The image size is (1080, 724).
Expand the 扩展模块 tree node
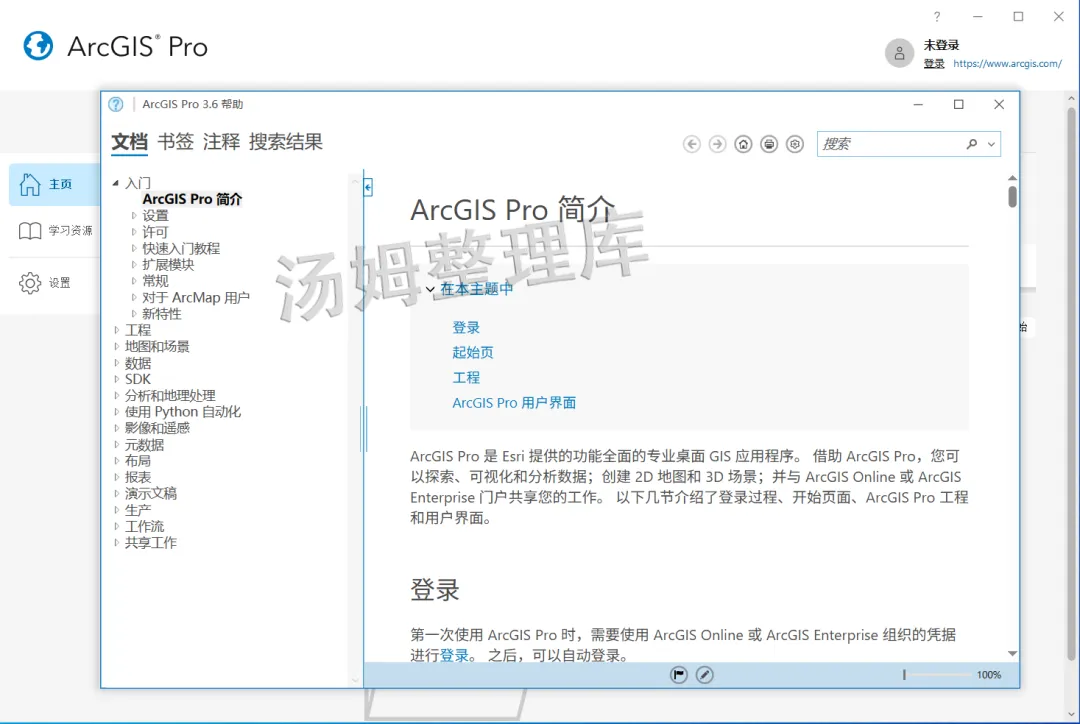coord(134,265)
